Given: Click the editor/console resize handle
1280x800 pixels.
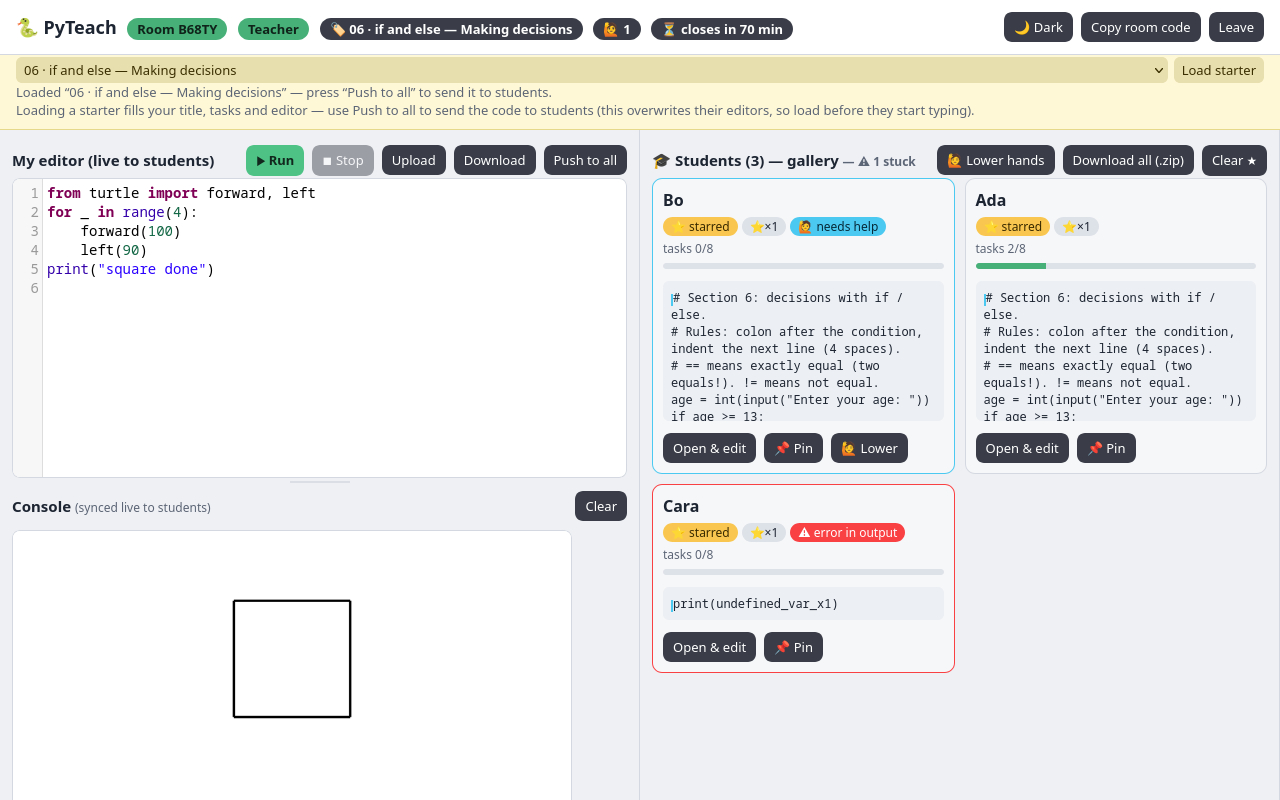Looking at the screenshot, I should tap(320, 482).
